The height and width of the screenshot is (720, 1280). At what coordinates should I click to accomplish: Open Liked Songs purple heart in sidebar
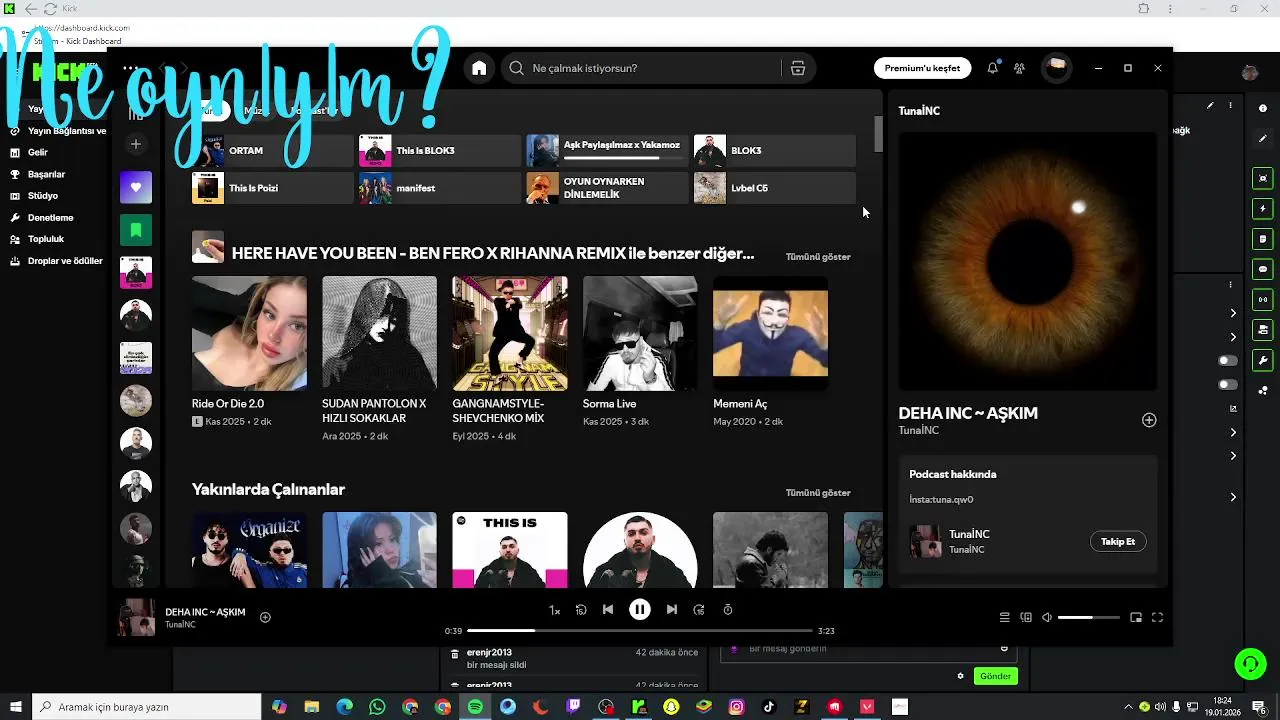point(136,187)
